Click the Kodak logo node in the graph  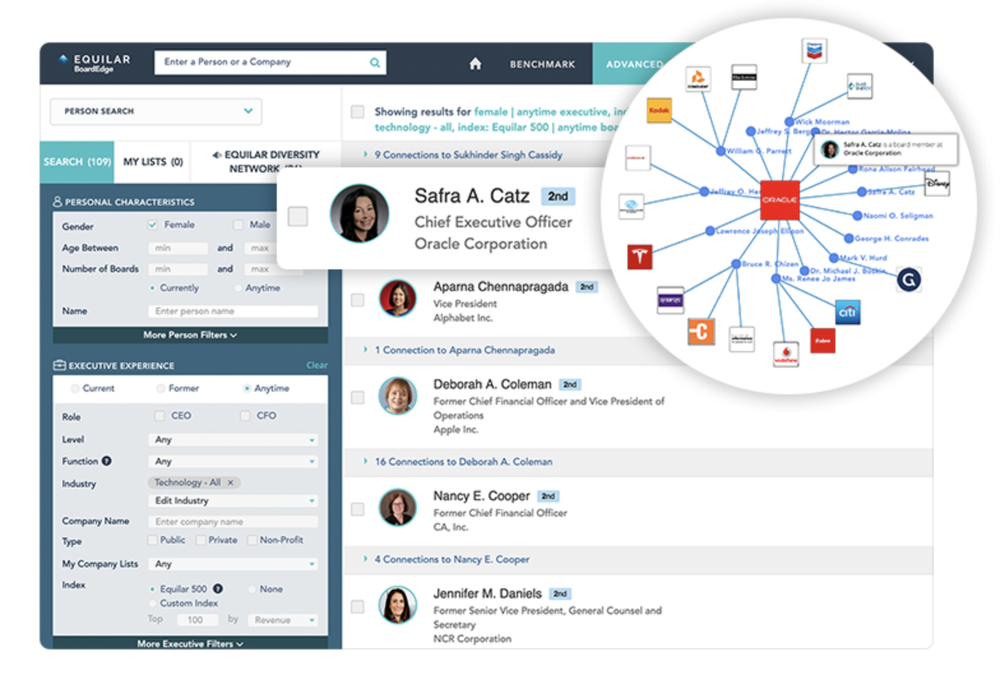(659, 110)
